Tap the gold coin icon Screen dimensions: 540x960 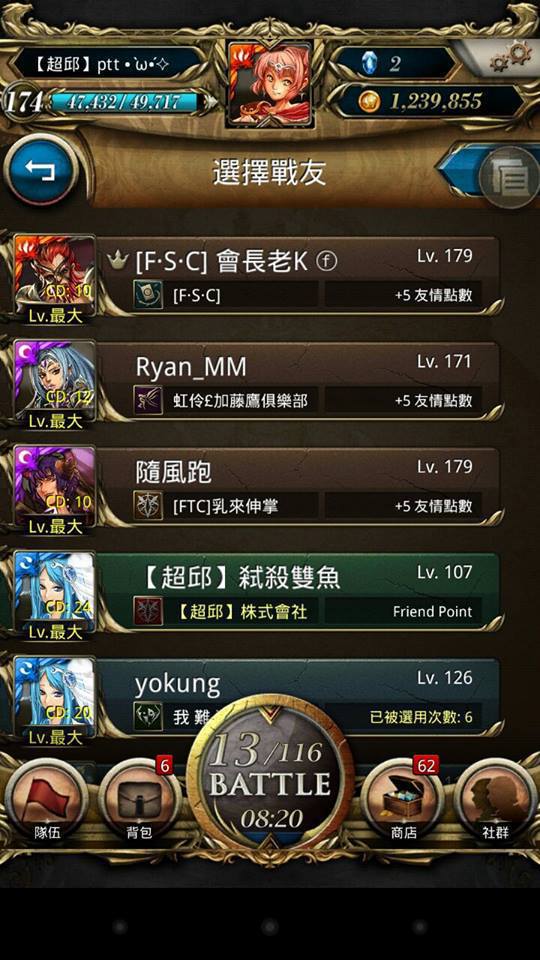point(369,101)
